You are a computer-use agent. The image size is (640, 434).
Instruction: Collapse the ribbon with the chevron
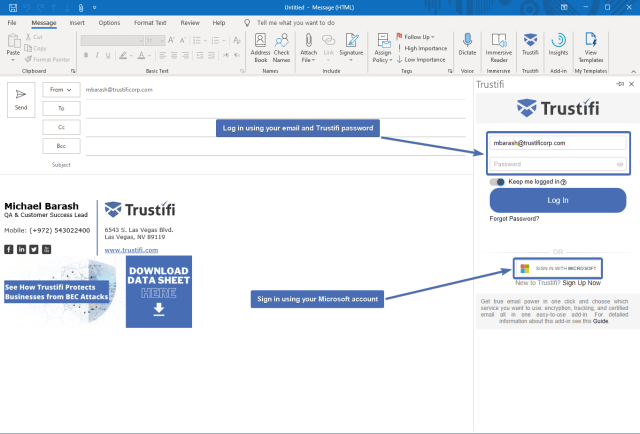pyautogui.click(x=633, y=71)
